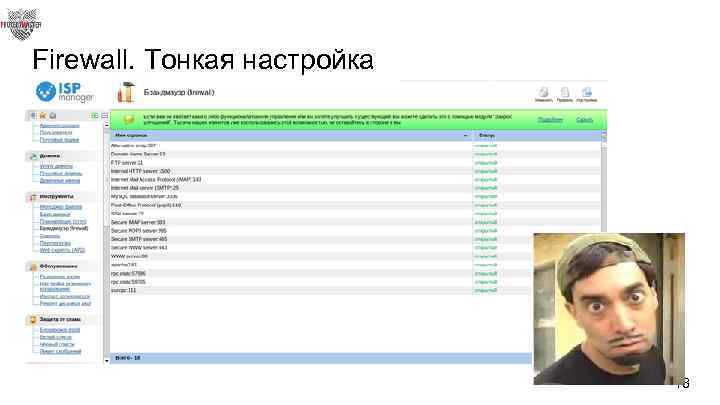720x405 pixels.
Task: Open the Чёрный список sidebar link
Action: pyautogui.click(x=57, y=344)
